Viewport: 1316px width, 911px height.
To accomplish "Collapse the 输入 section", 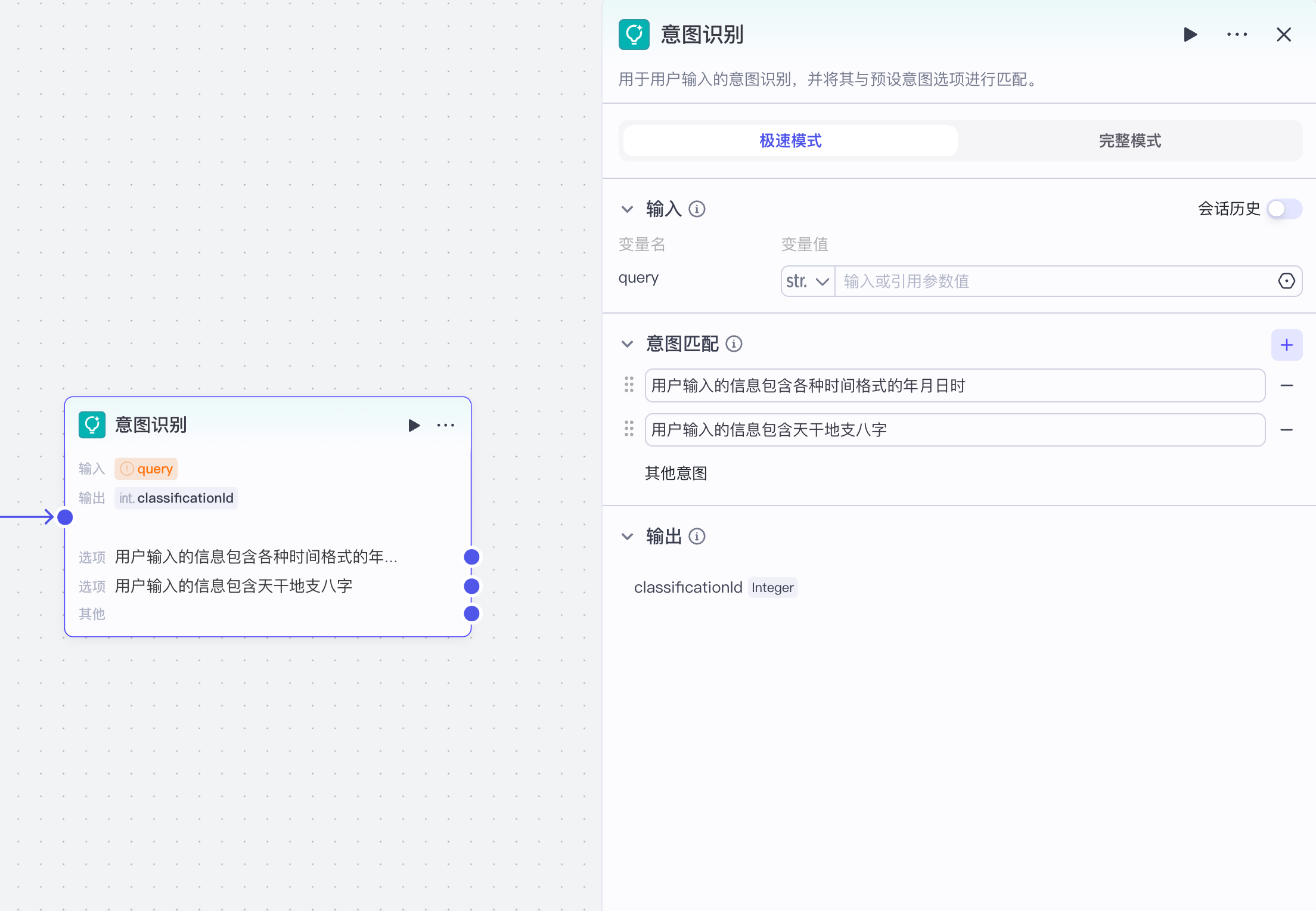I will tap(627, 209).
